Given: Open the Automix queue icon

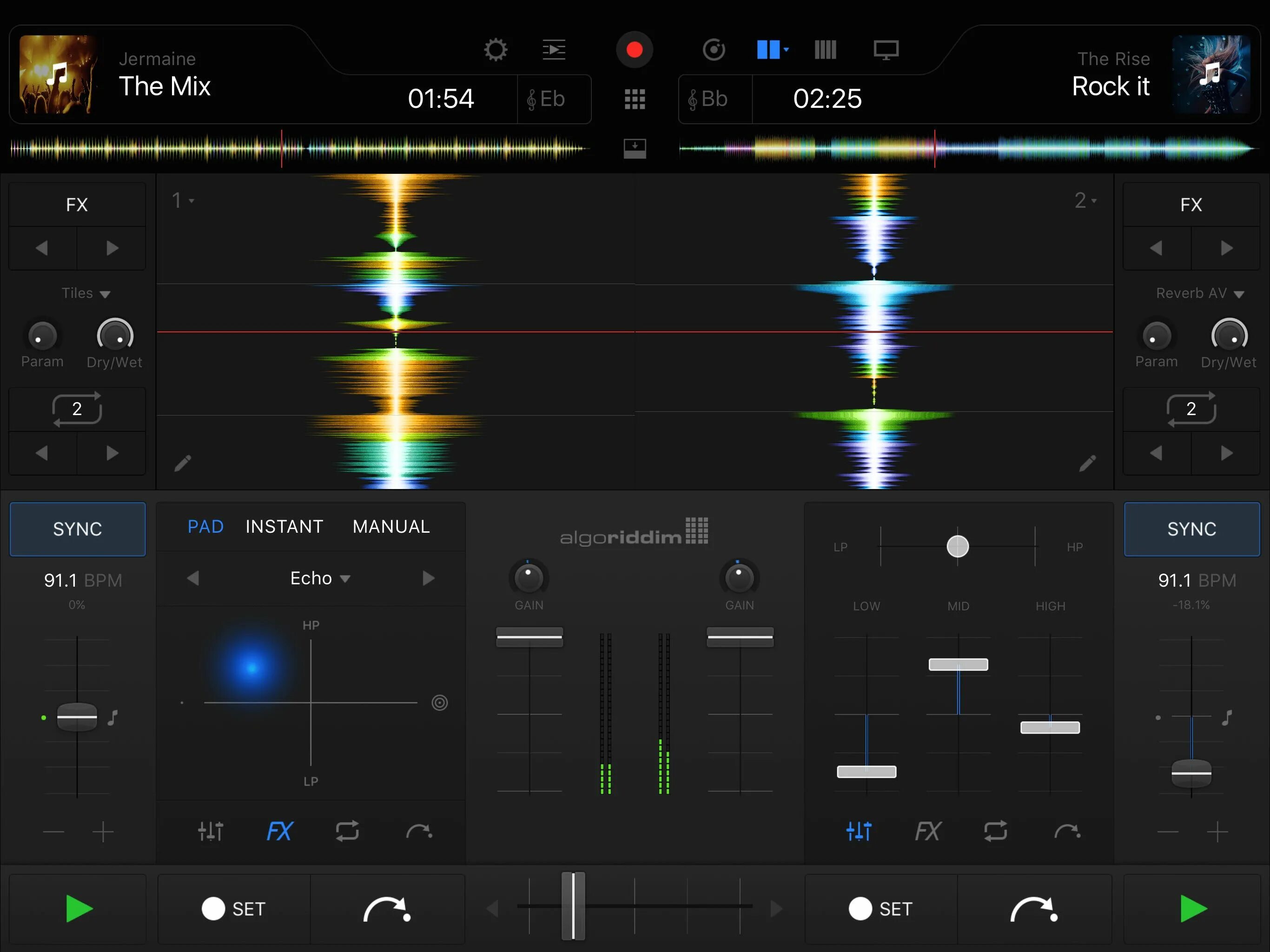Looking at the screenshot, I should tap(554, 50).
